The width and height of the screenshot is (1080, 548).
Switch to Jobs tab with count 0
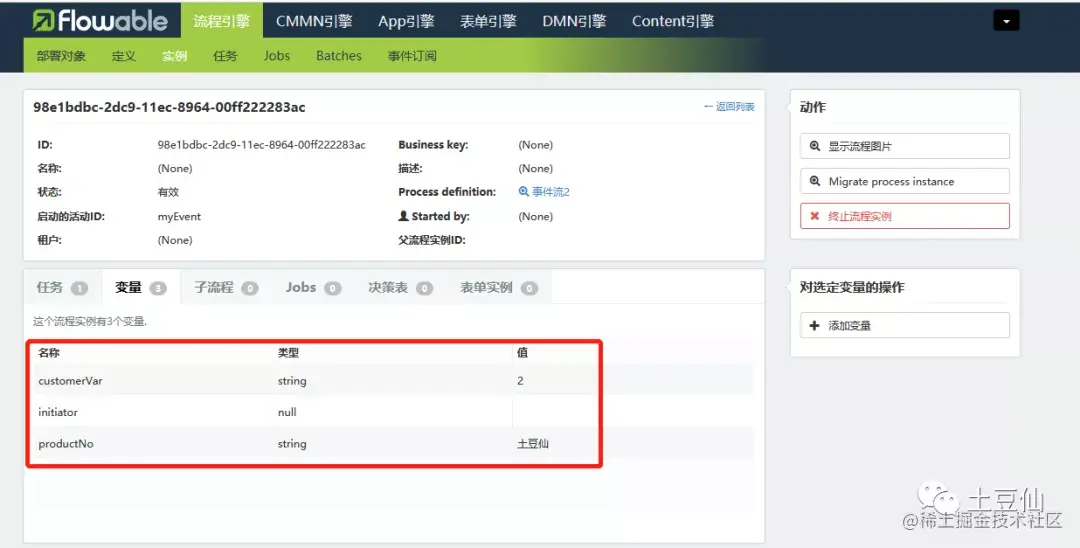(x=313, y=287)
